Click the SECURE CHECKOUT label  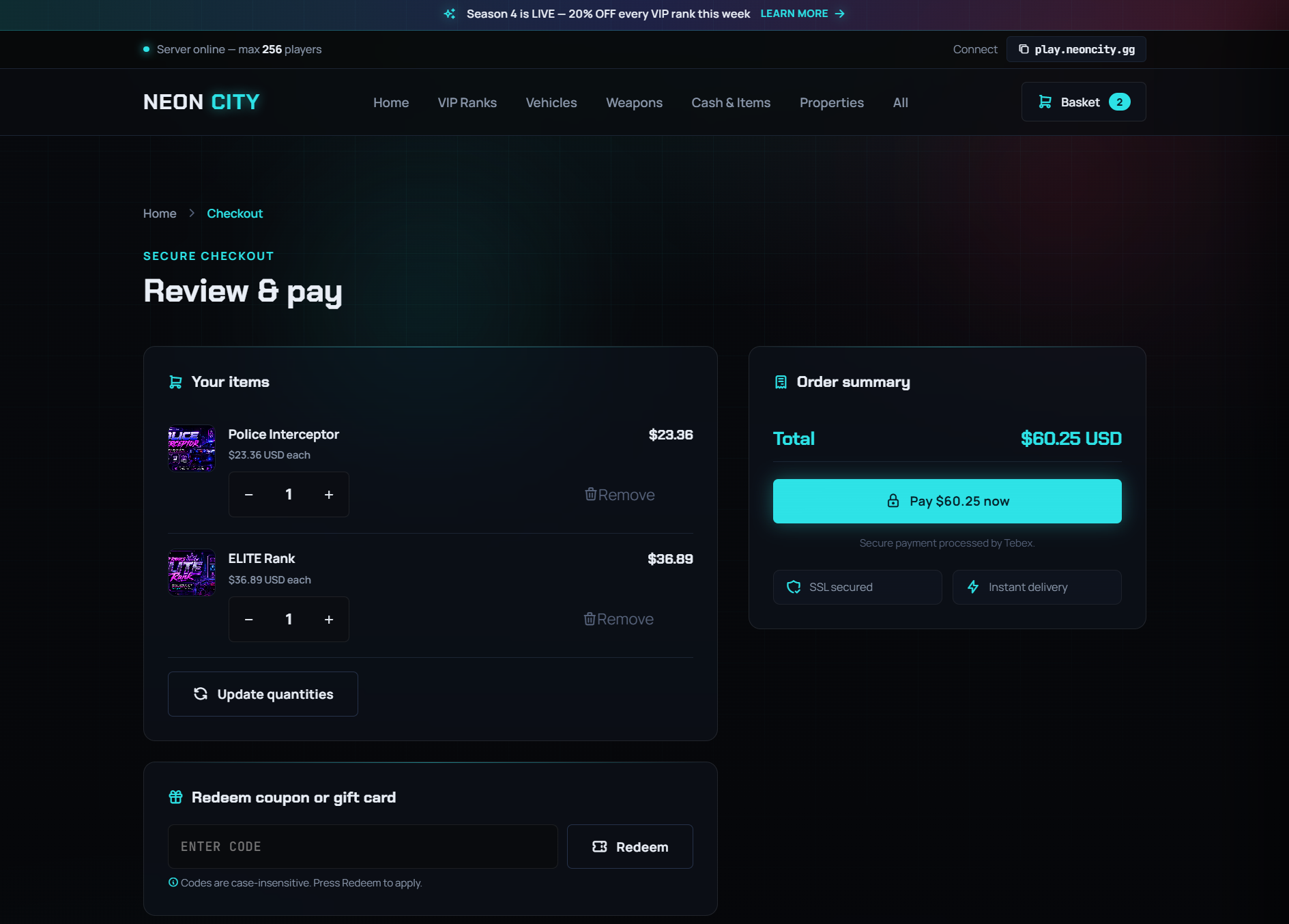(x=209, y=256)
